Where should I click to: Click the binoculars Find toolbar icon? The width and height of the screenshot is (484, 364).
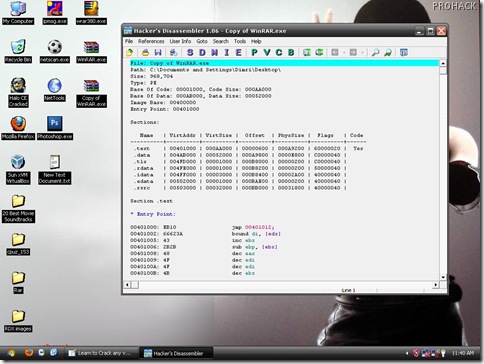pyautogui.click(x=173, y=52)
